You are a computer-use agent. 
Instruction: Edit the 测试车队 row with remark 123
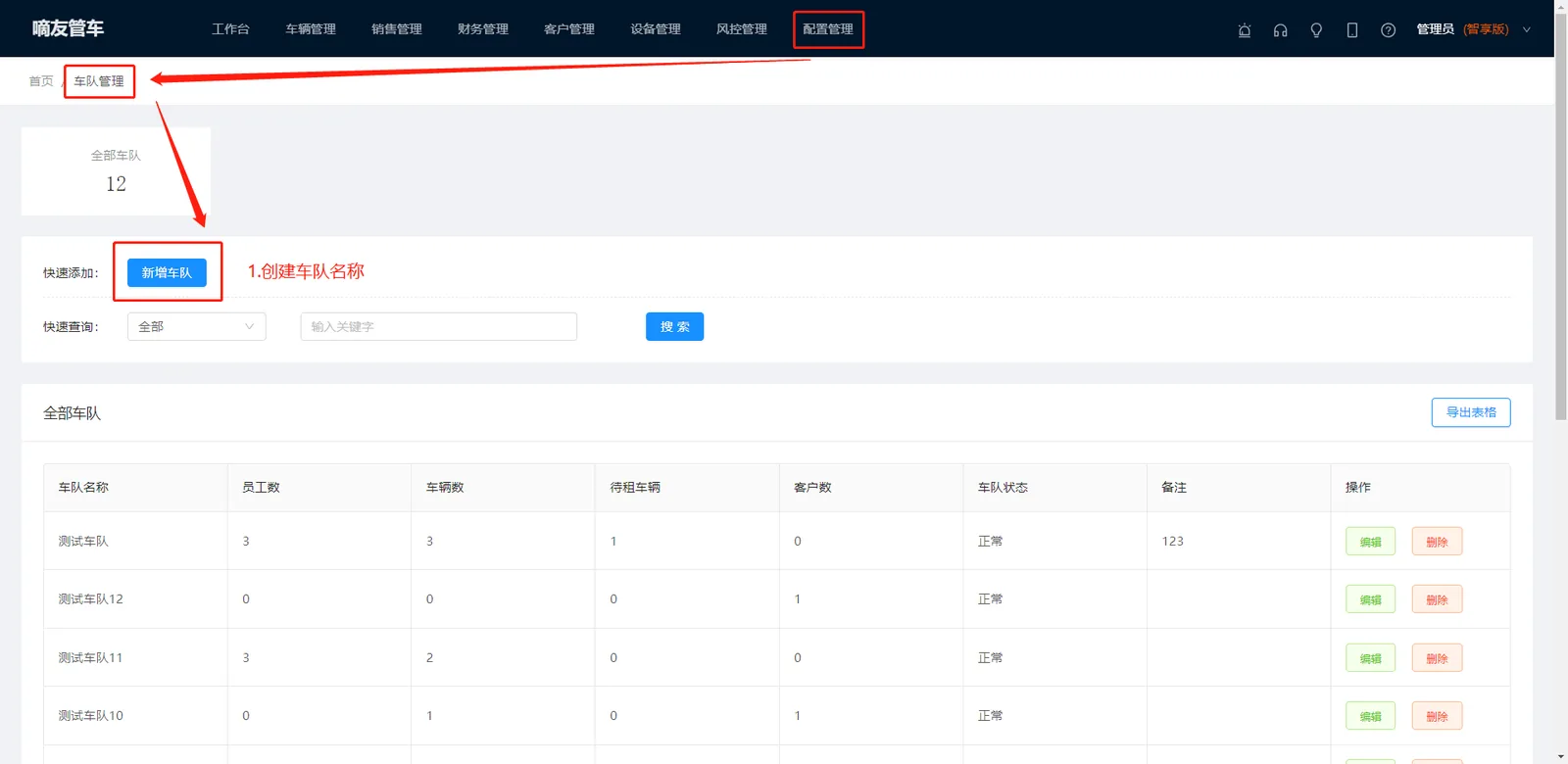[x=1370, y=542]
